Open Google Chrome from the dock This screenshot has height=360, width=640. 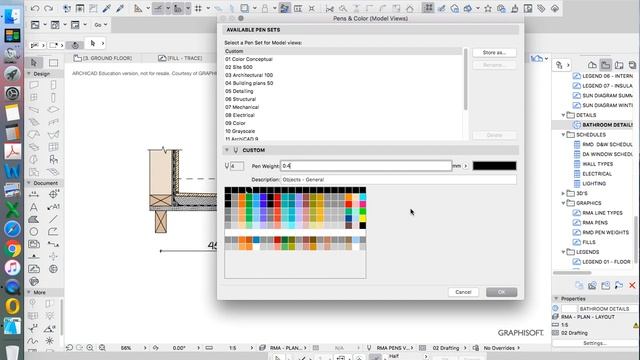coord(12,248)
